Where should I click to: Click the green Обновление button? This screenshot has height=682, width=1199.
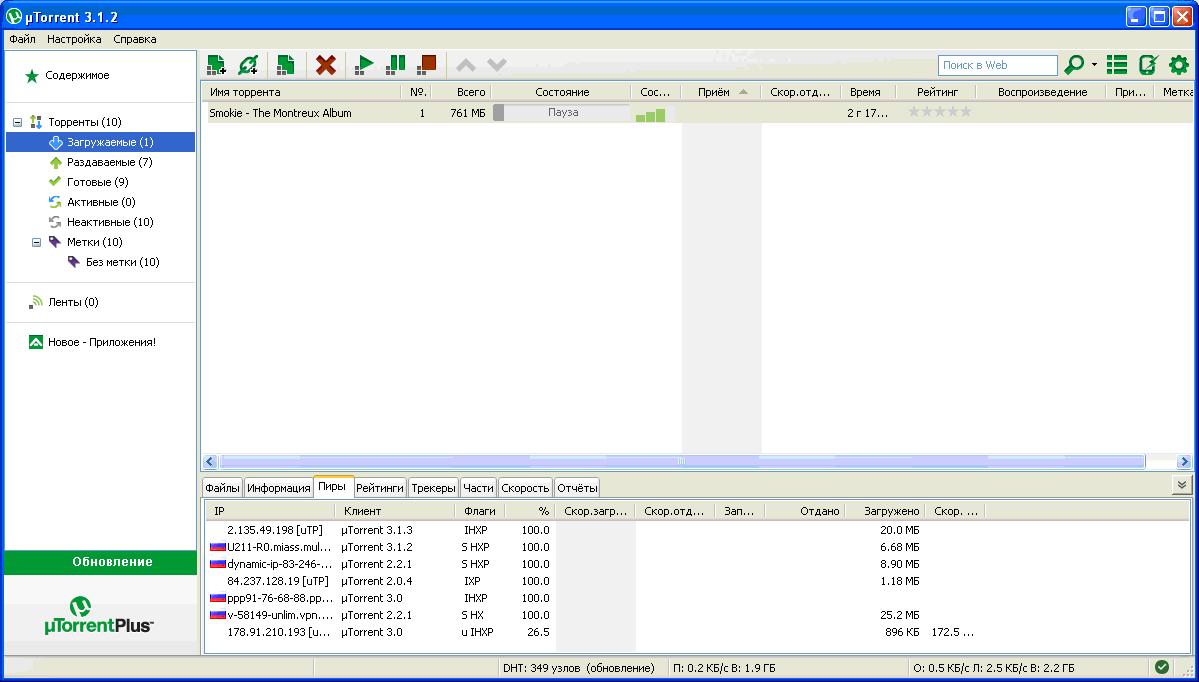100,562
